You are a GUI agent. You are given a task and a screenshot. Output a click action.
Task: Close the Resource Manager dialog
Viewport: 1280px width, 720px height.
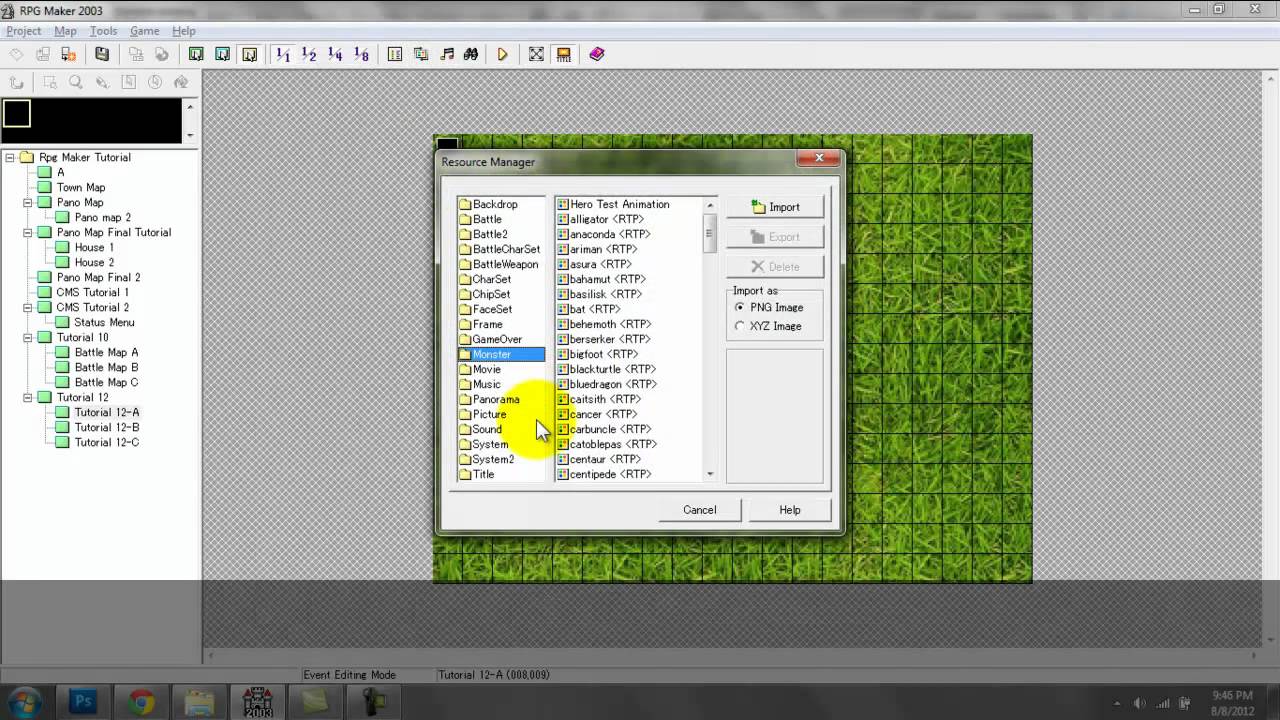819,158
